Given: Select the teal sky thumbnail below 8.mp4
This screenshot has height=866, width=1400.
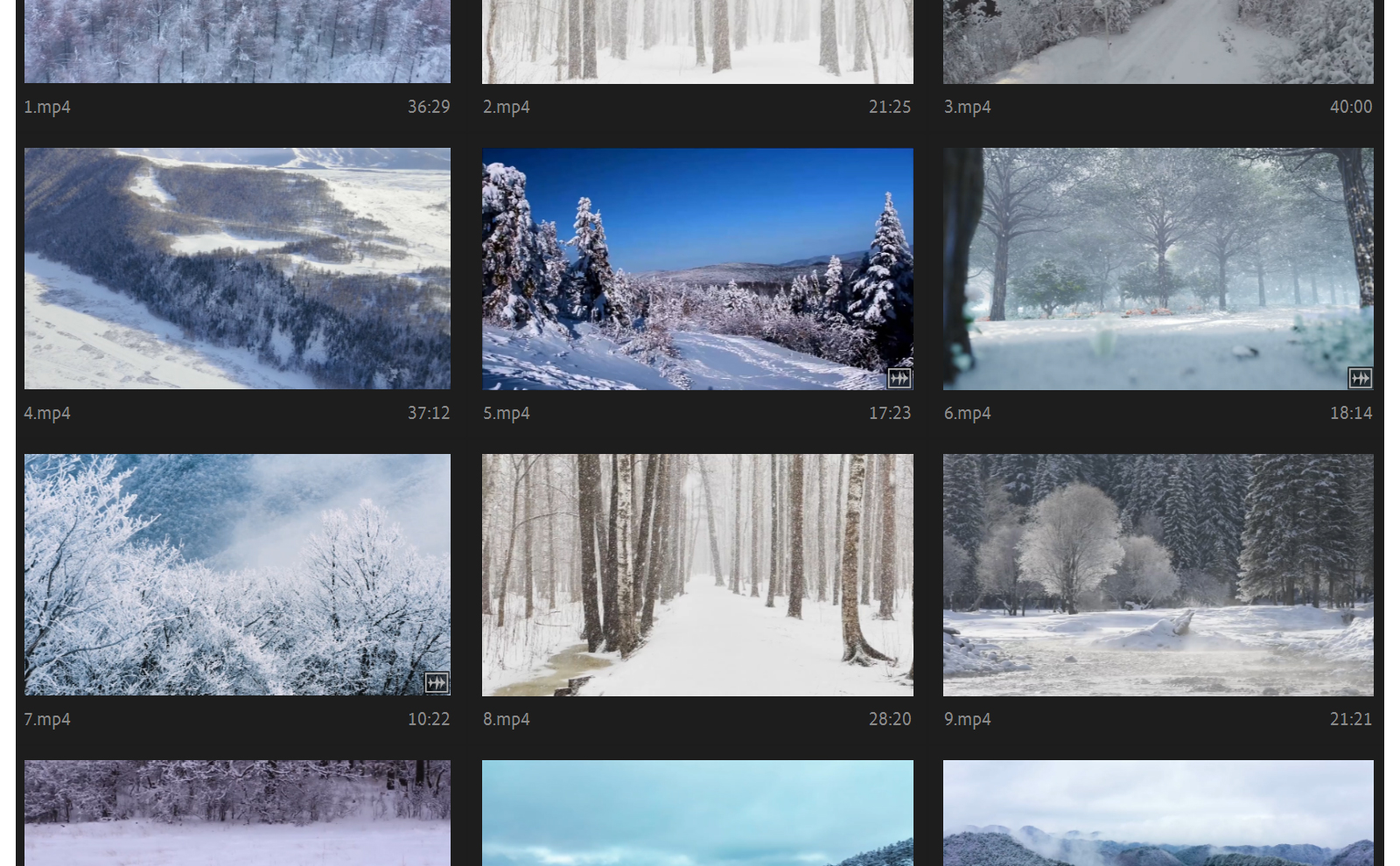Looking at the screenshot, I should 697,813.
